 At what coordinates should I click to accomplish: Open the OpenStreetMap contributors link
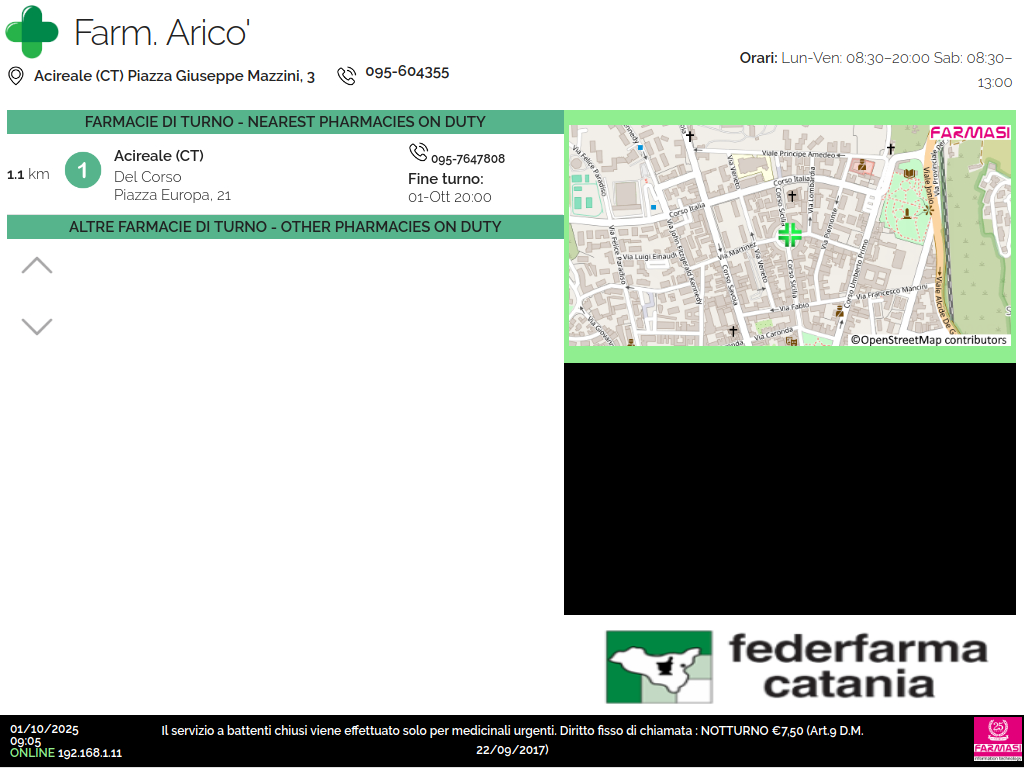tap(928, 340)
